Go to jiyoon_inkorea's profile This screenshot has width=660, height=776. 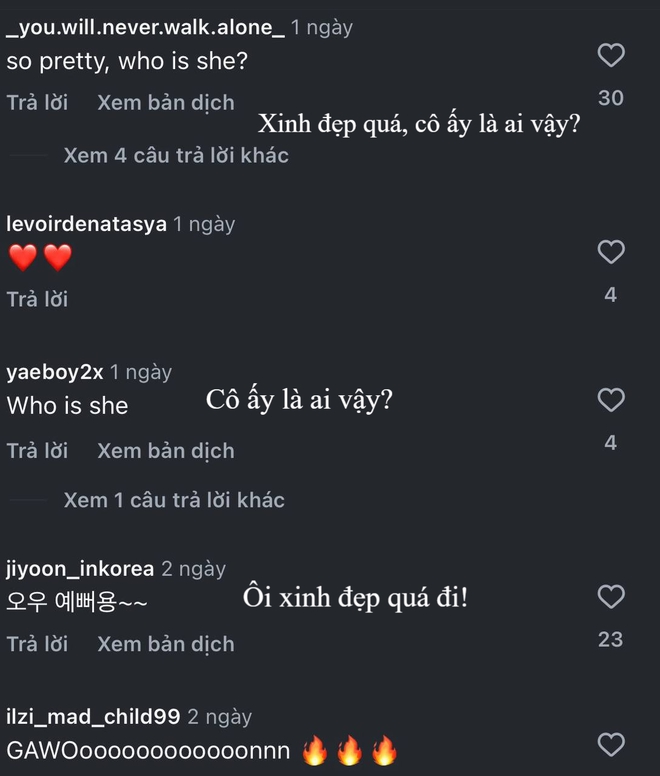tap(80, 569)
